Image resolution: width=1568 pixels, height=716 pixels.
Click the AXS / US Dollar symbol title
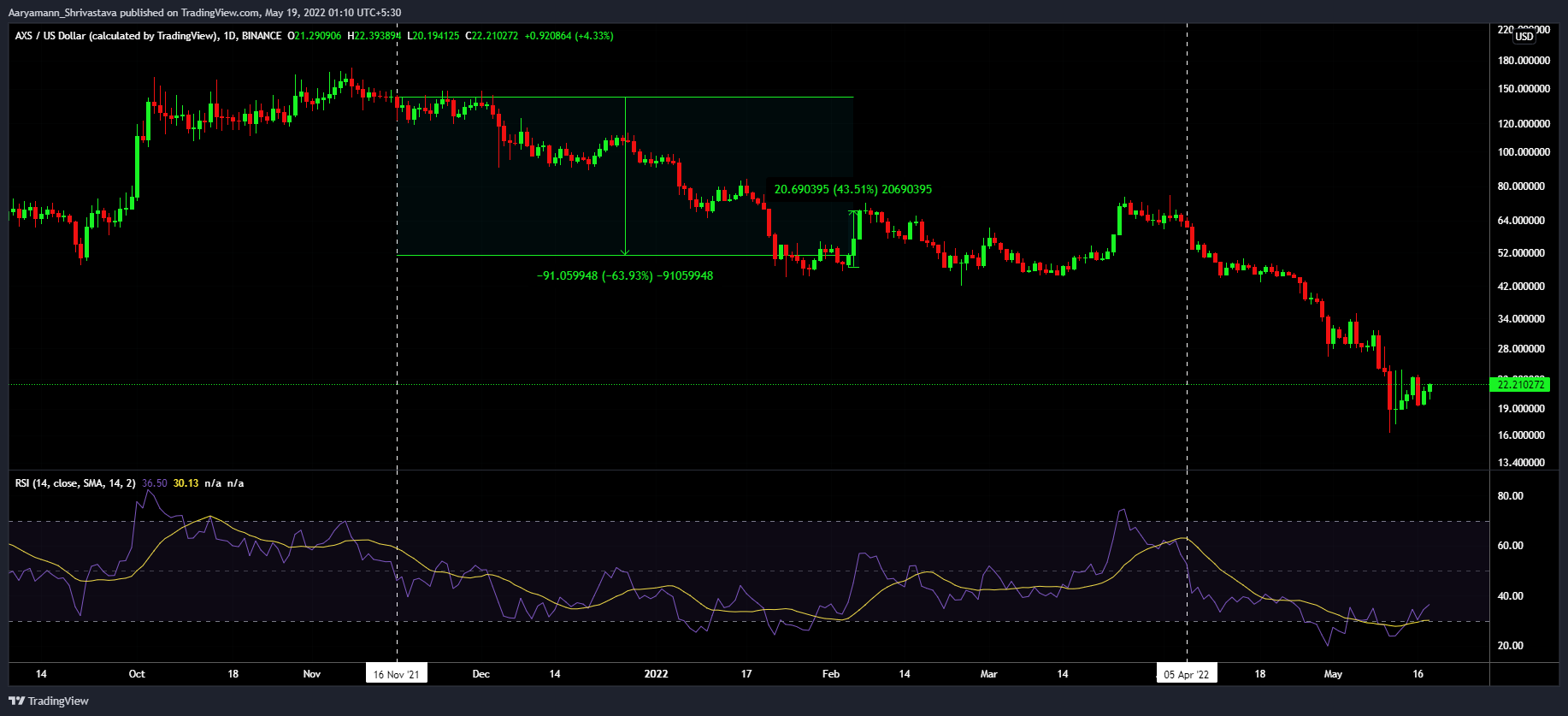point(115,36)
